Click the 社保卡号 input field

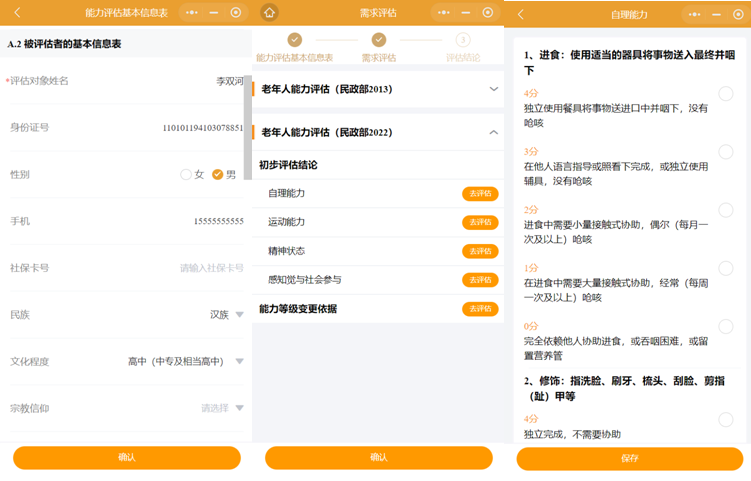[x=211, y=268]
